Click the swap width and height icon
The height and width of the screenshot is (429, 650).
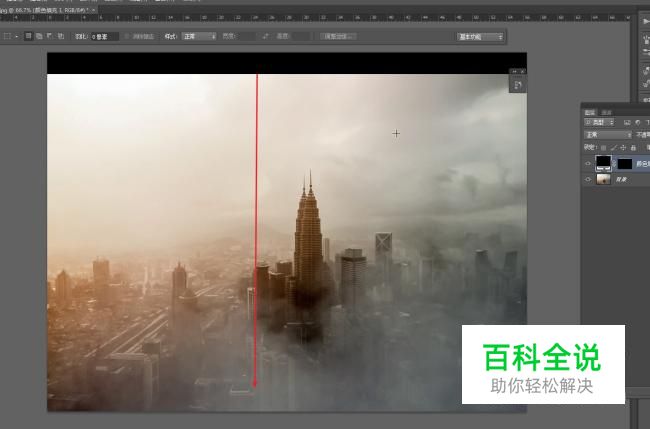point(266,36)
